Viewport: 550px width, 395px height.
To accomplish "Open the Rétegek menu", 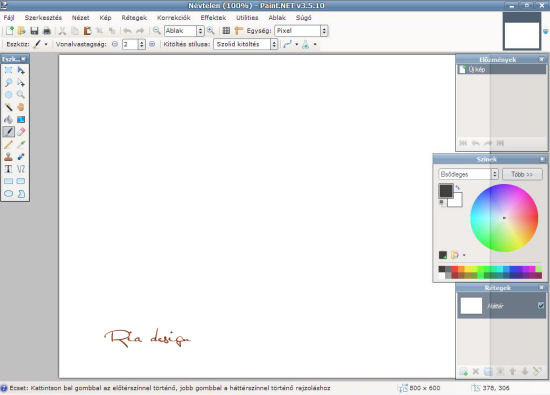I will (x=134, y=18).
